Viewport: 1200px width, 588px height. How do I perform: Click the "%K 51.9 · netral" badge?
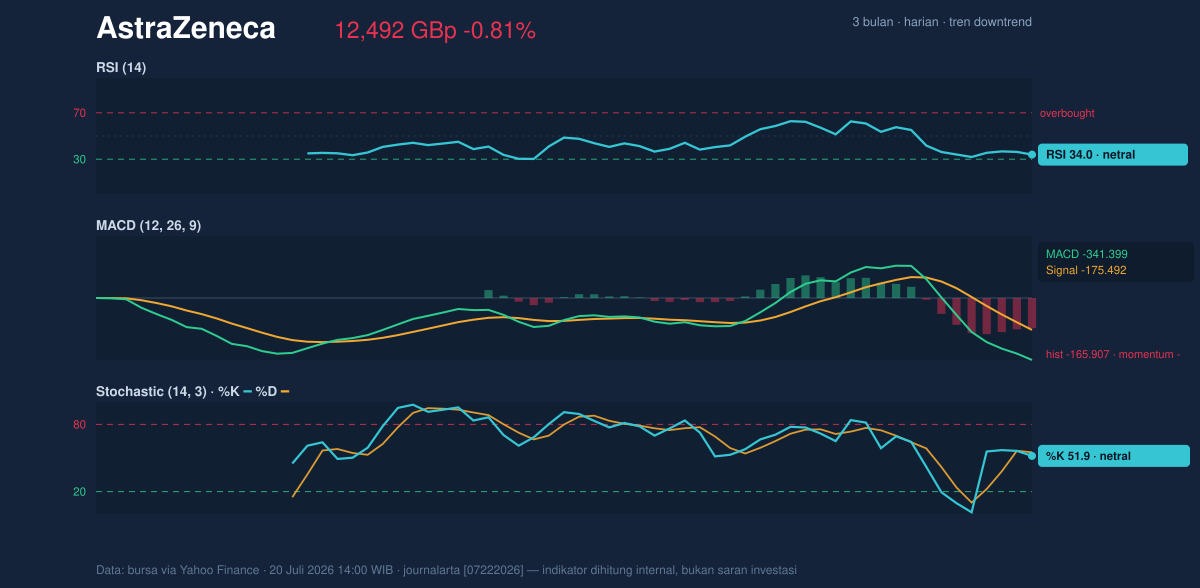[x=1113, y=456]
